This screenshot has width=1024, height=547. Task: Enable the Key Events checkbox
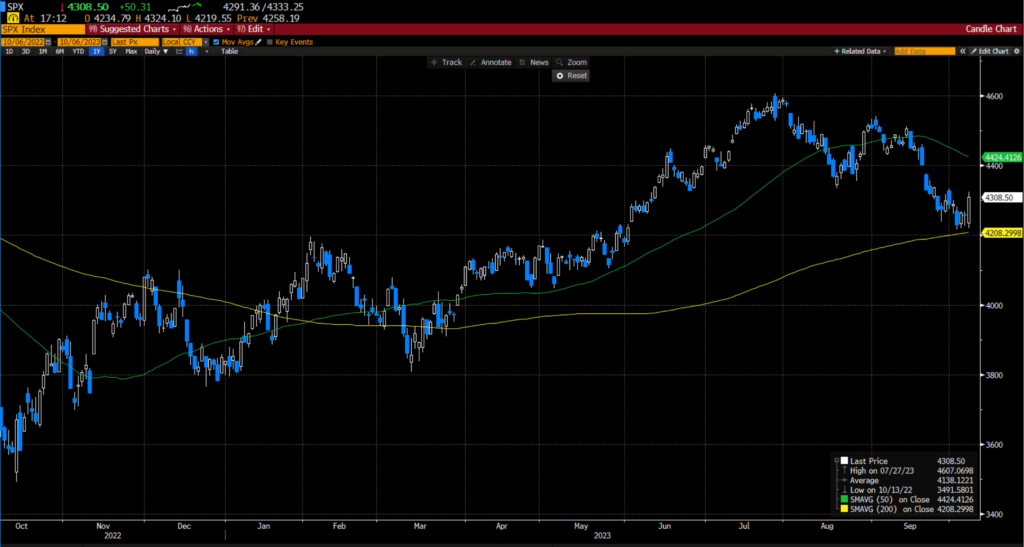click(x=270, y=41)
